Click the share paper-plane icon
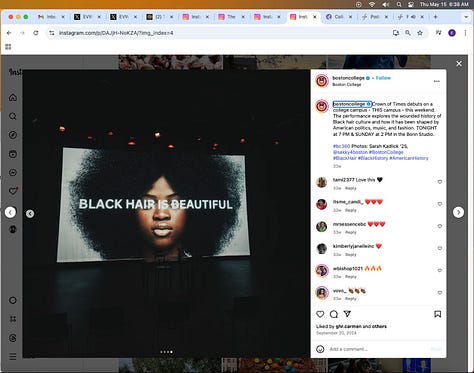The height and width of the screenshot is (373, 474). pyautogui.click(x=347, y=314)
